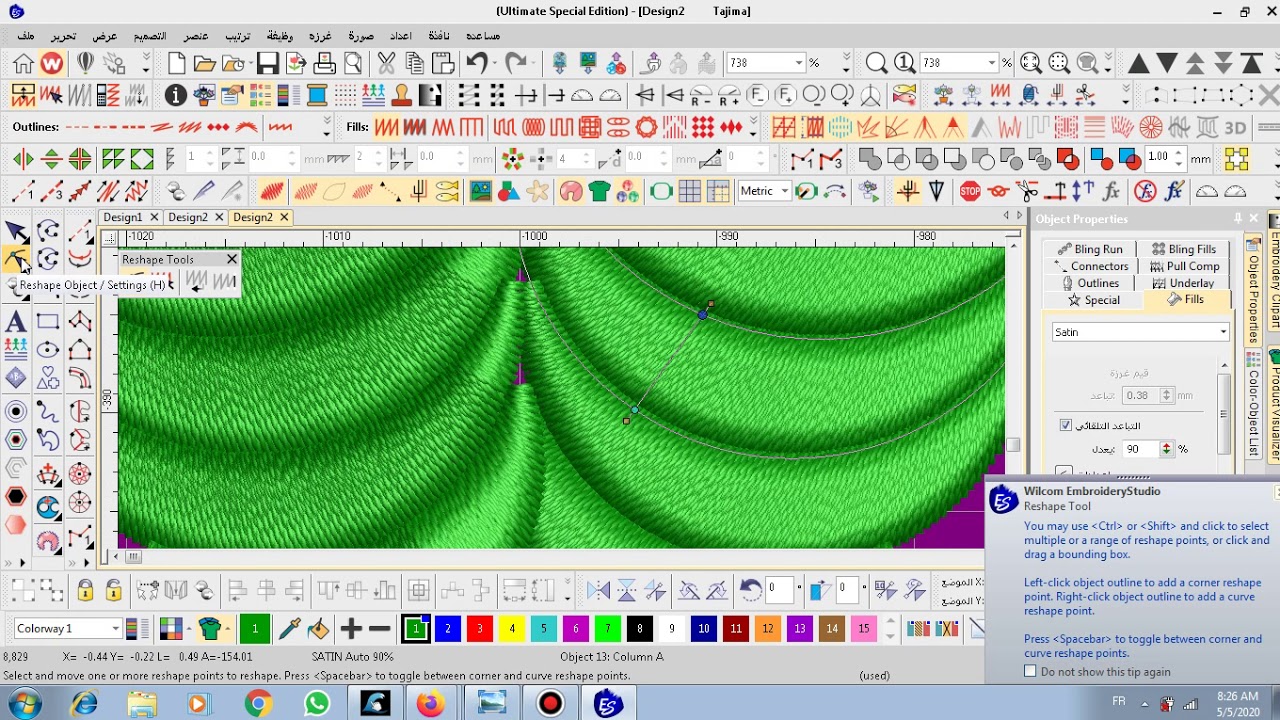This screenshot has width=1280, height=720.
Task: Click the Select Object arrow tool
Action: pyautogui.click(x=16, y=232)
